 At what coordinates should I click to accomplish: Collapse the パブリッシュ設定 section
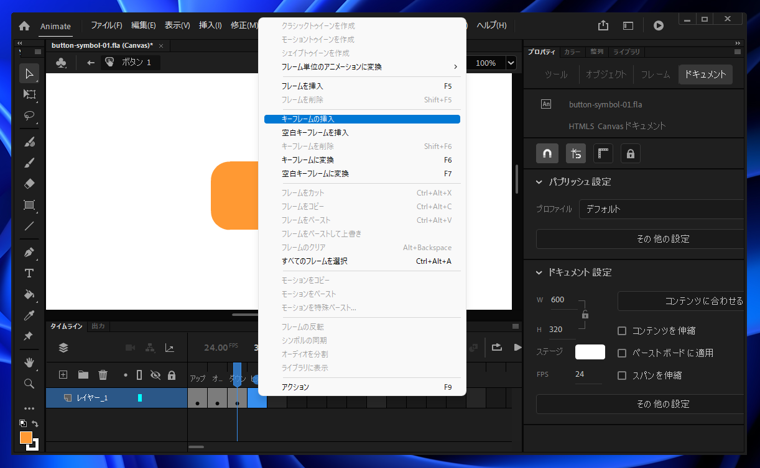[x=539, y=182]
